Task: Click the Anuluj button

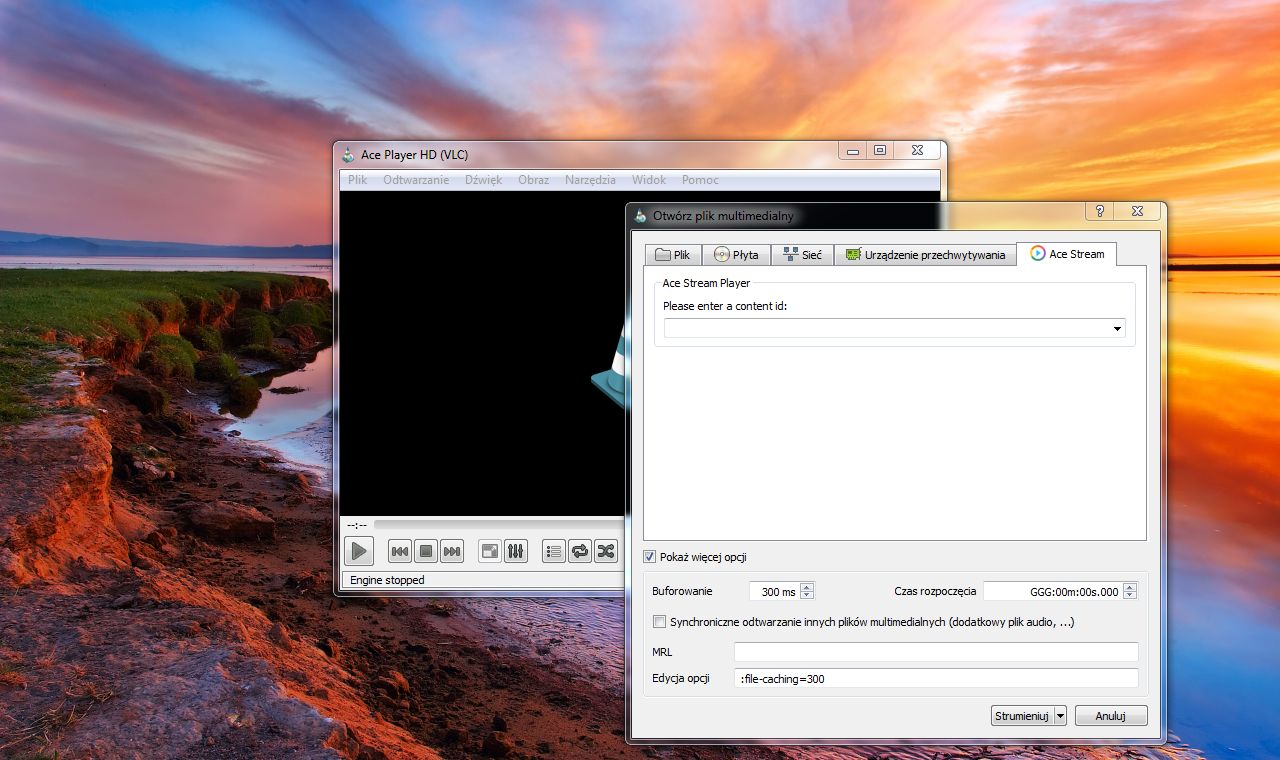Action: coord(1111,716)
